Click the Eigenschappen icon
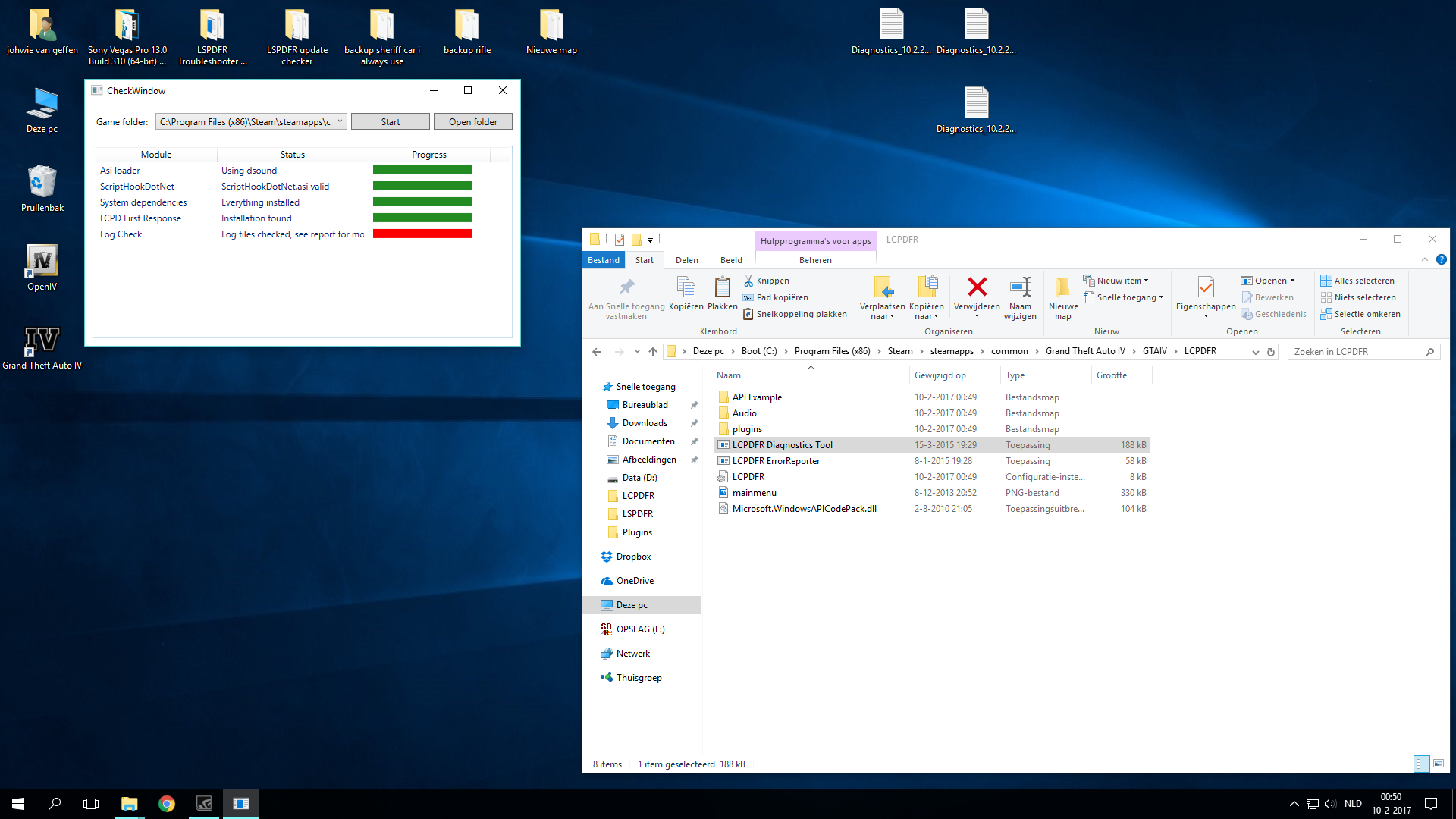Screen dimensions: 1456x819 point(1206,287)
